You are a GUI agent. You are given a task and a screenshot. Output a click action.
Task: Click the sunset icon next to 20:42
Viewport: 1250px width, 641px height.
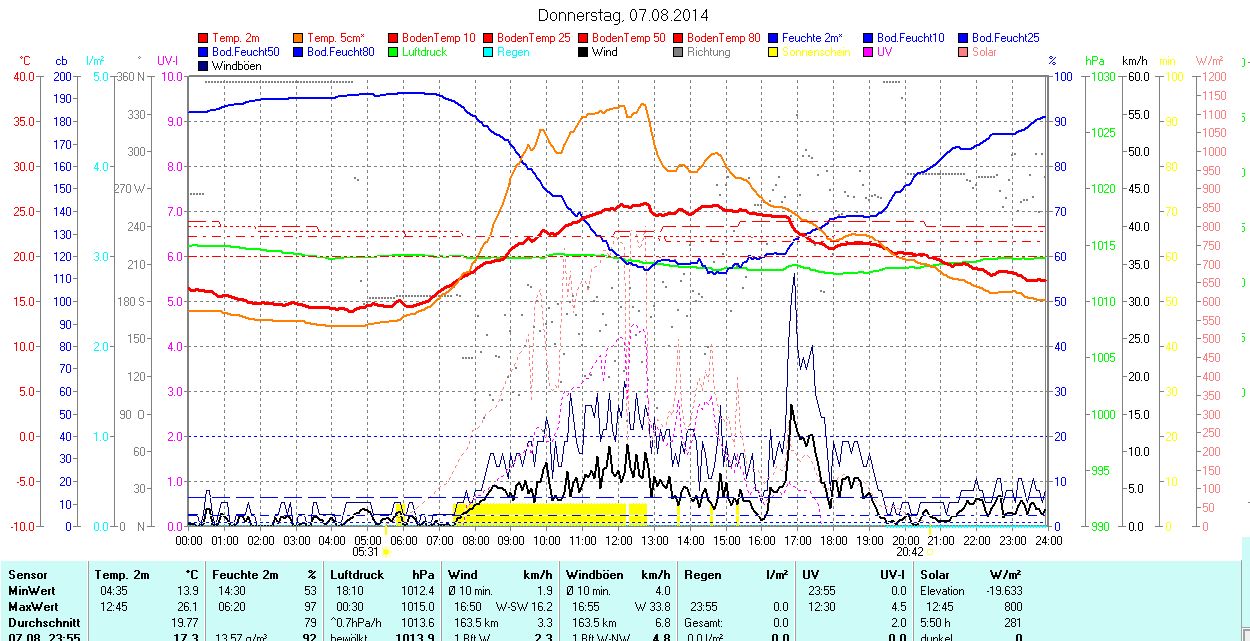930,552
